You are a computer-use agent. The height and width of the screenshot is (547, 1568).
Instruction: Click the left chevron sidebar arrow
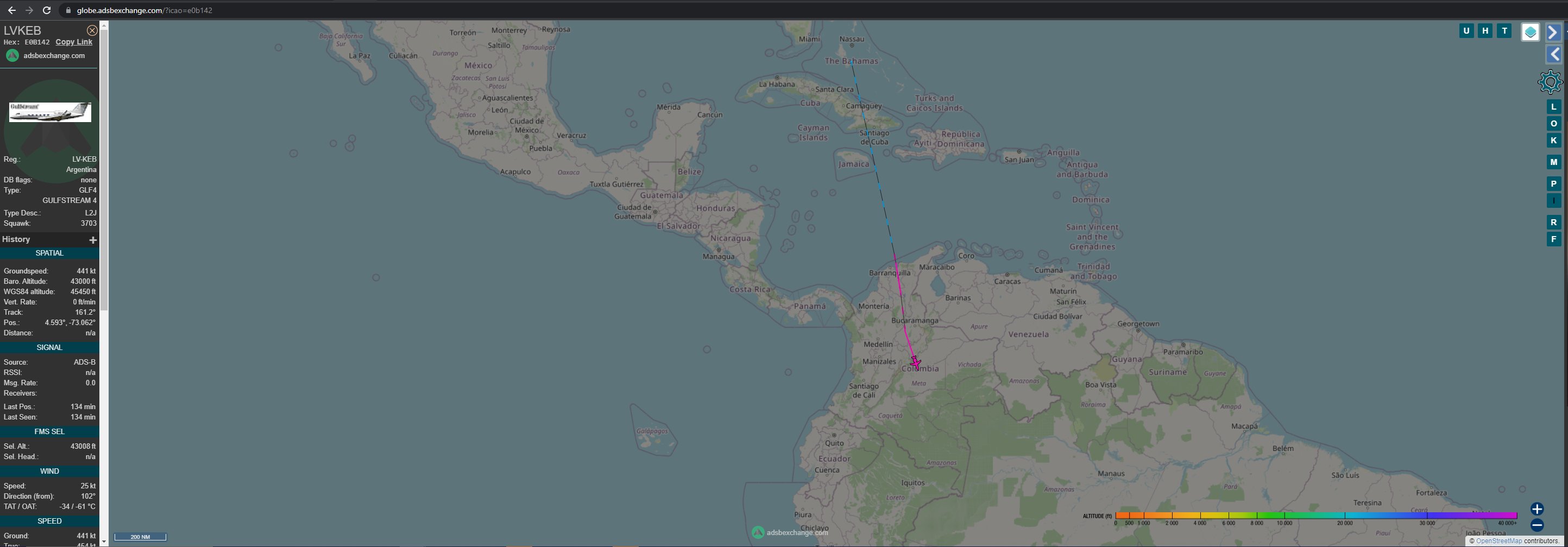point(1553,54)
